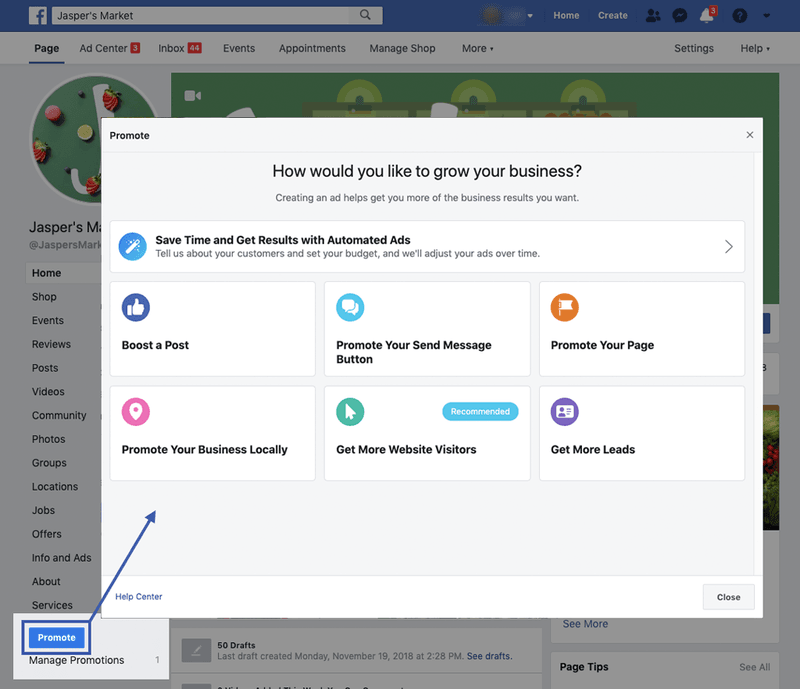This screenshot has height=689, width=800.
Task: Expand the account menu arrow in top bar
Action: tap(766, 16)
